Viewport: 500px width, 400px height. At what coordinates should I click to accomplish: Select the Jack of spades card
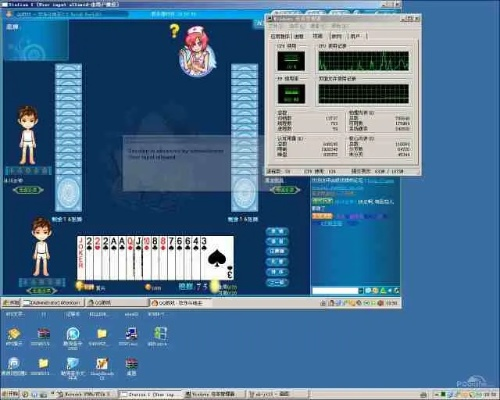point(138,258)
